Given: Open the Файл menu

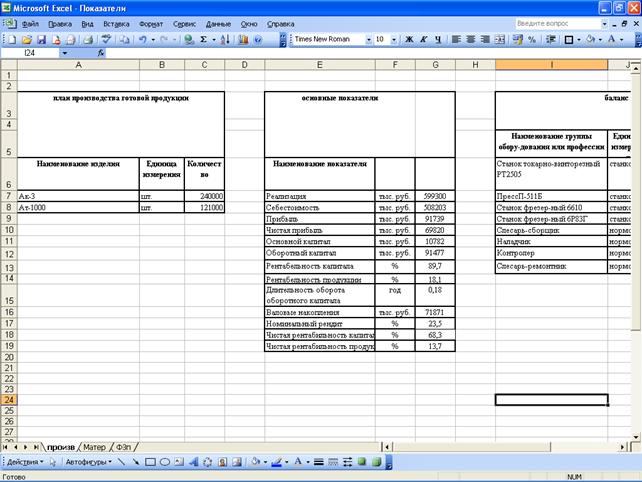Looking at the screenshot, I should tap(30, 24).
